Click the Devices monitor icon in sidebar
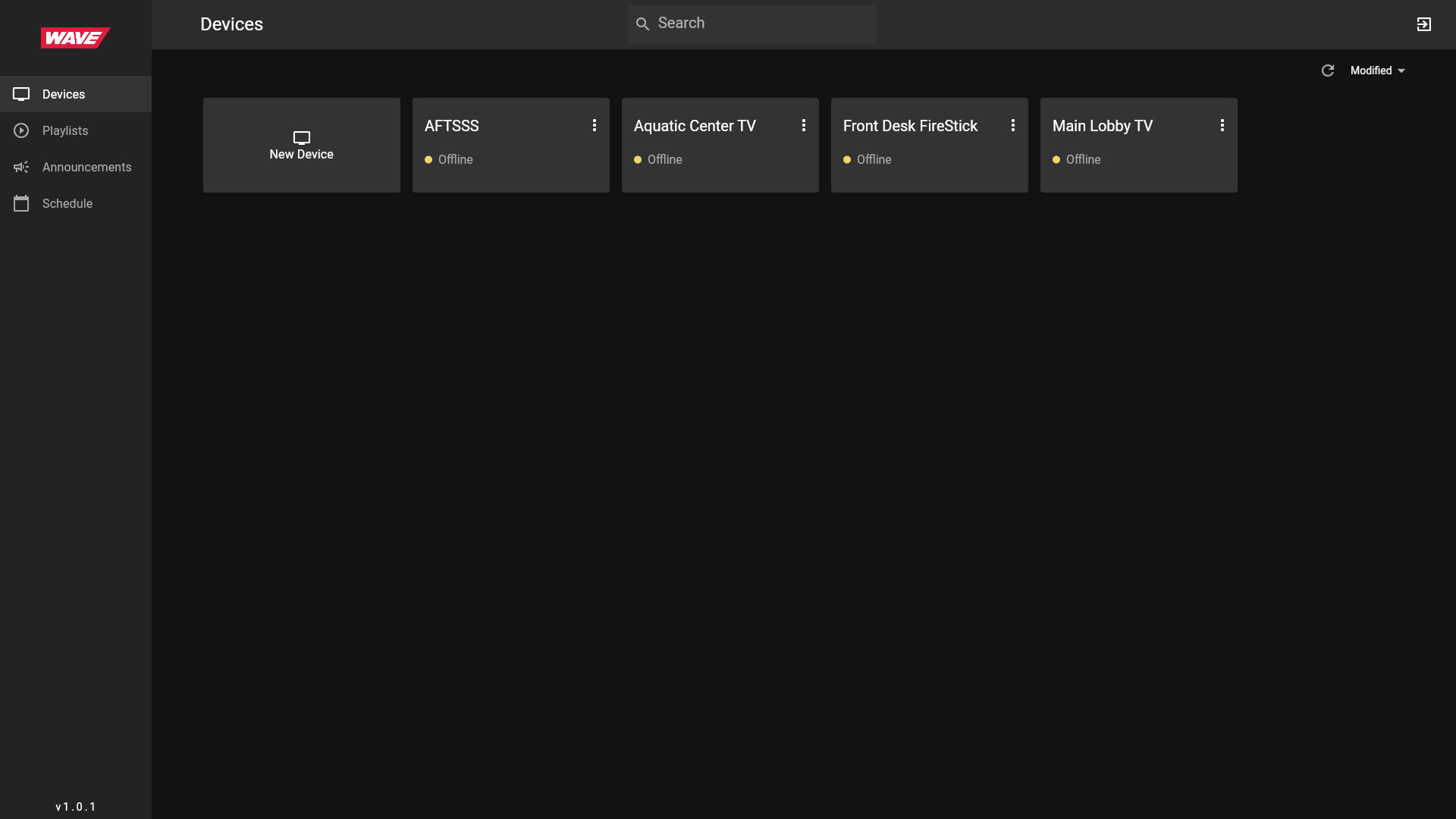1456x819 pixels. pos(21,94)
